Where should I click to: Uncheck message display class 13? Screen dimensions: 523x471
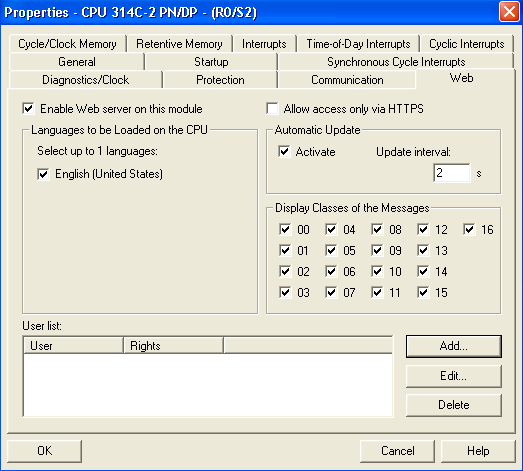coord(423,251)
